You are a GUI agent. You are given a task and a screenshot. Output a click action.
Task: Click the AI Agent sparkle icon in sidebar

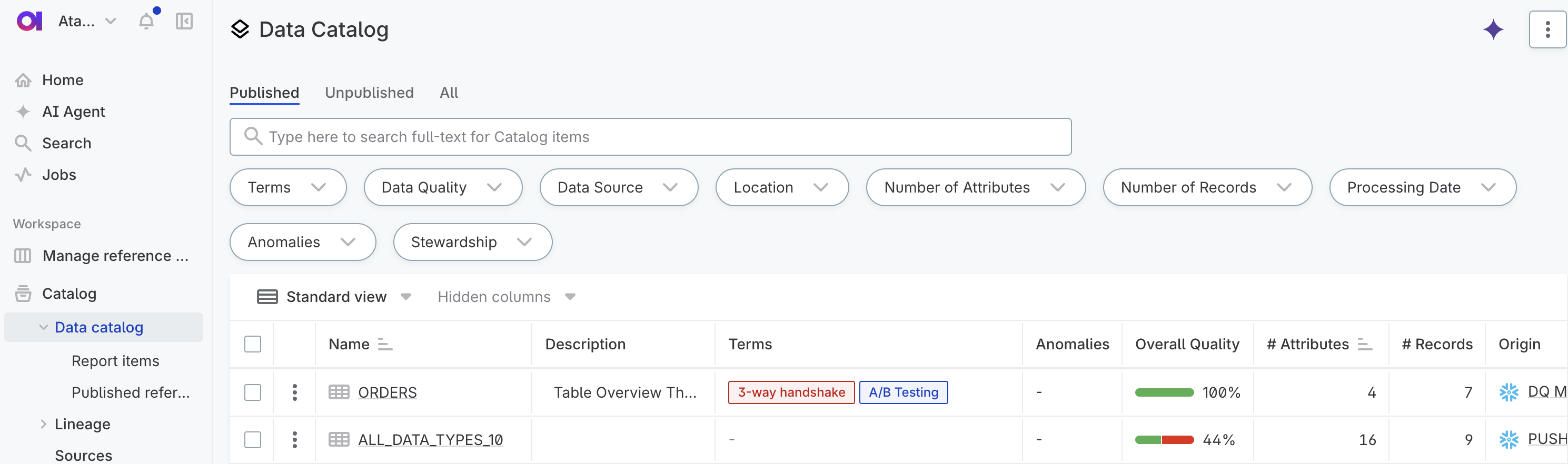[x=23, y=112]
